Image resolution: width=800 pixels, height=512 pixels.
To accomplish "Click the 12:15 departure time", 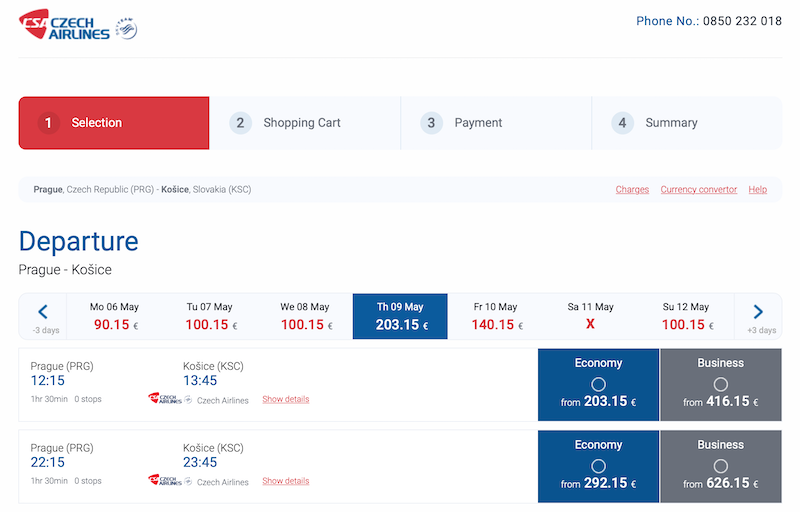I will [x=47, y=381].
